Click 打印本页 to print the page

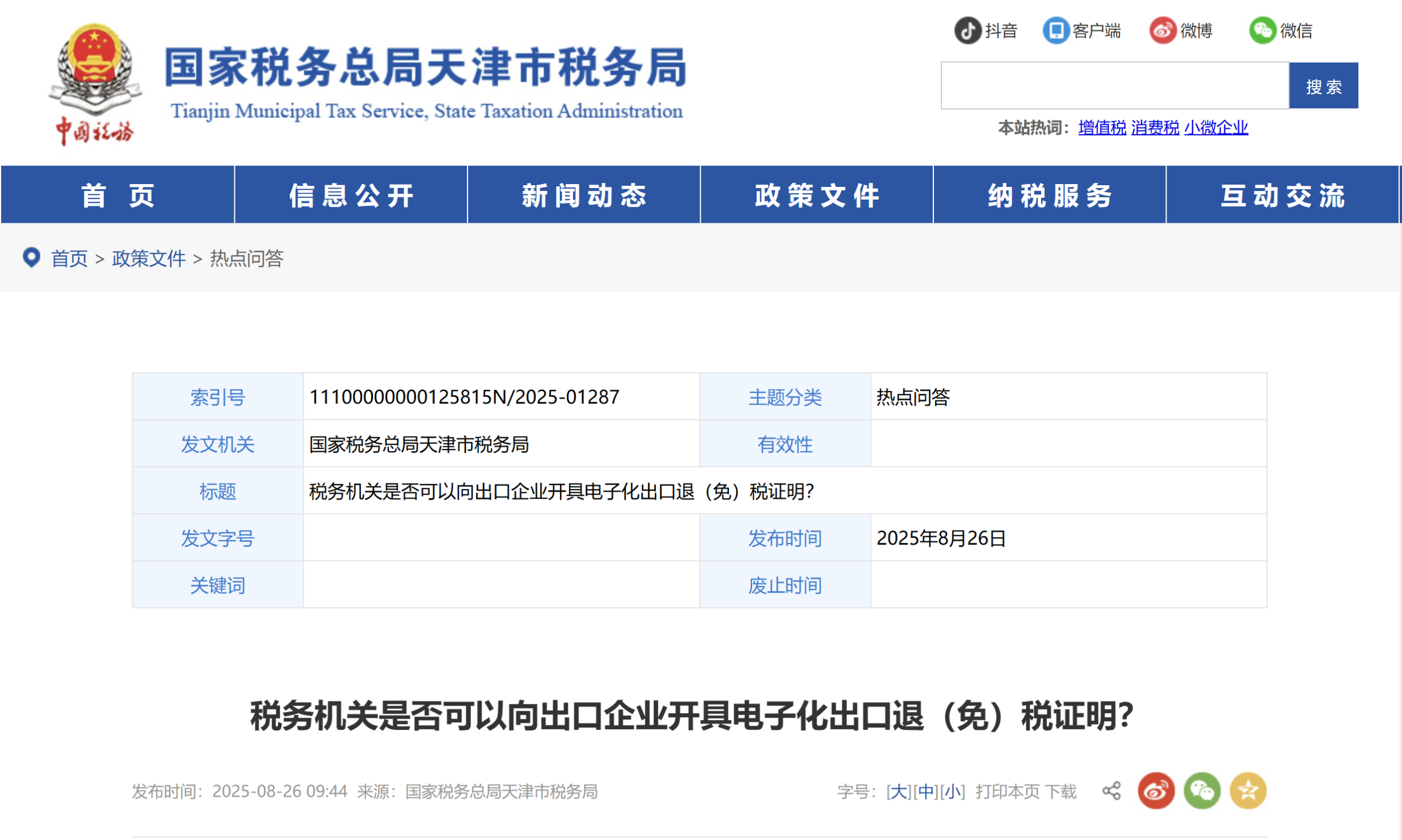tap(1008, 791)
